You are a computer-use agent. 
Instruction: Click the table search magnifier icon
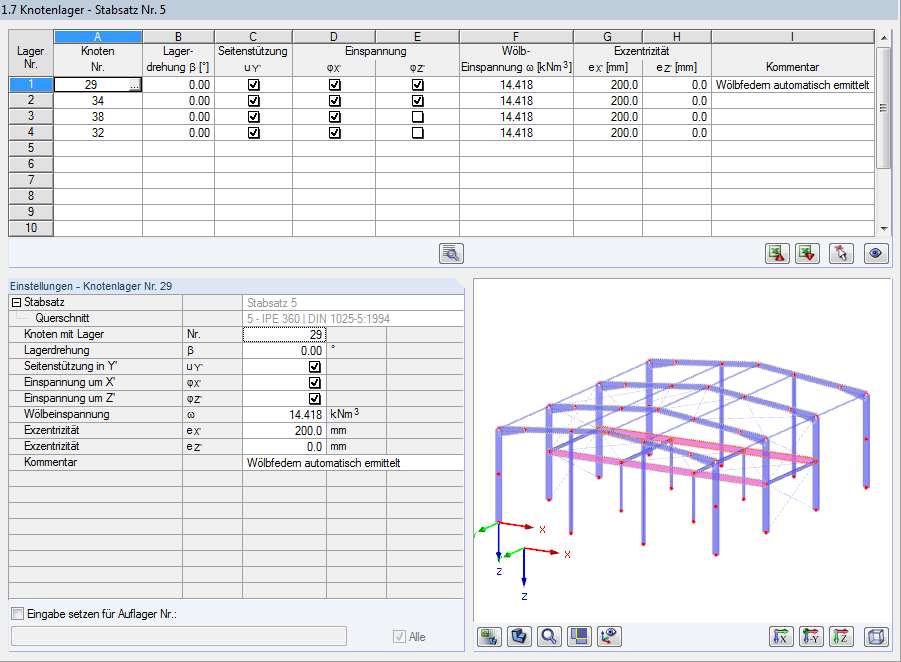tap(451, 253)
